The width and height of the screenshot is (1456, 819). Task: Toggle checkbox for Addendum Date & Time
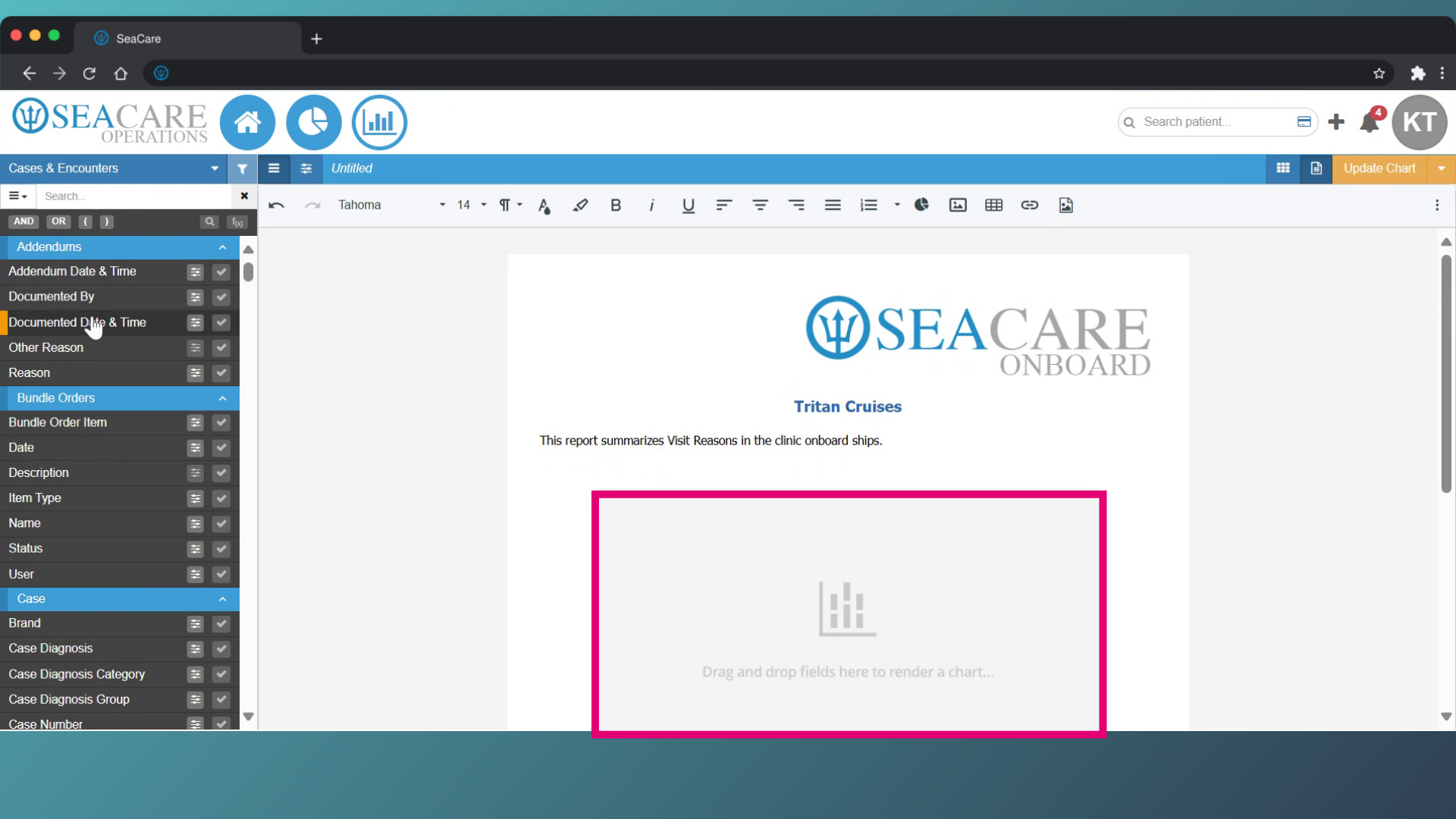coord(221,271)
